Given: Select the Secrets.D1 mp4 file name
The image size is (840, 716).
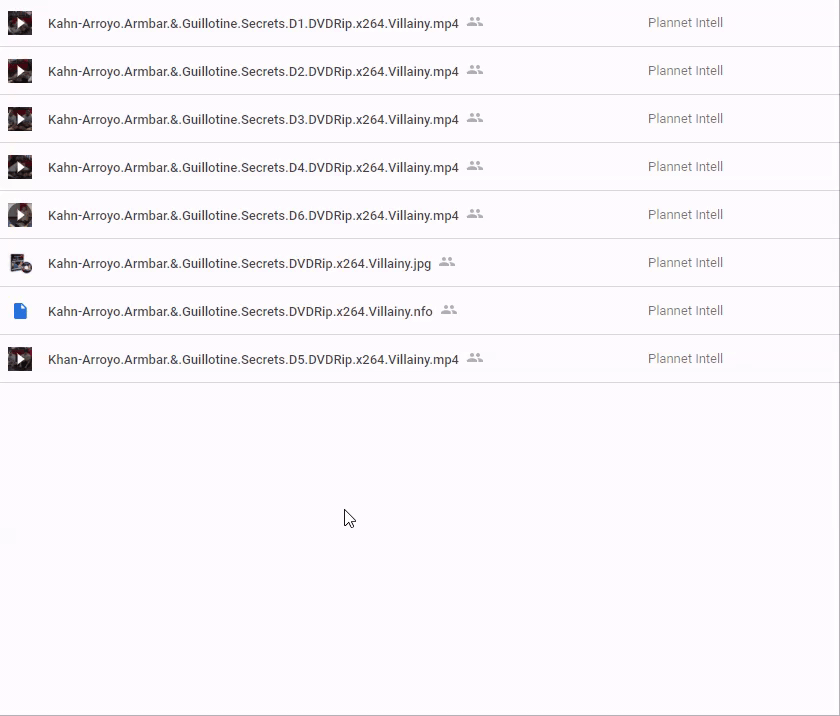Looking at the screenshot, I should [x=253, y=23].
